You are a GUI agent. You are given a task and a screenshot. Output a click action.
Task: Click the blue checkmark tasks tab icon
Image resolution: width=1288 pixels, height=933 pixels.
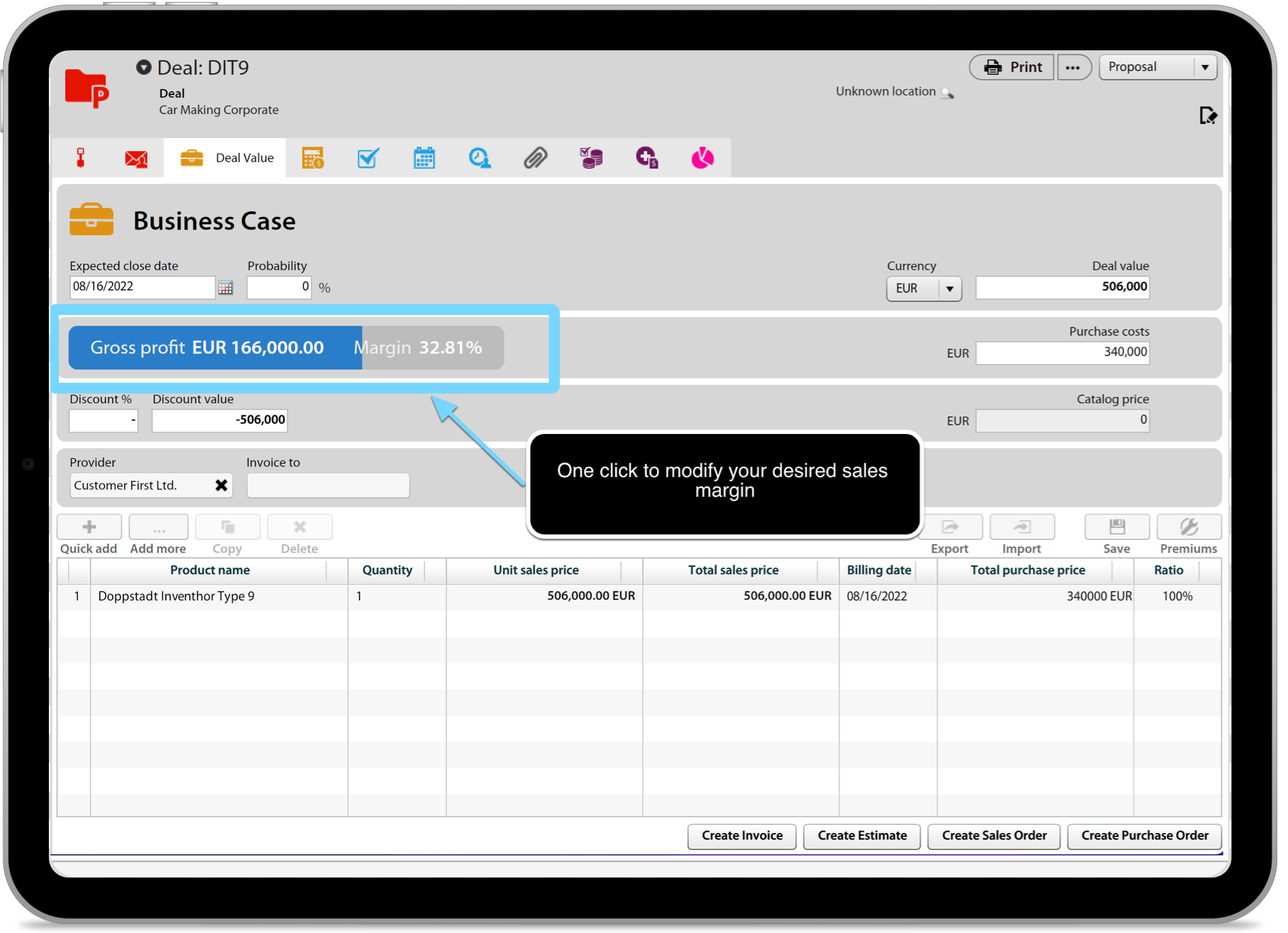coord(368,158)
